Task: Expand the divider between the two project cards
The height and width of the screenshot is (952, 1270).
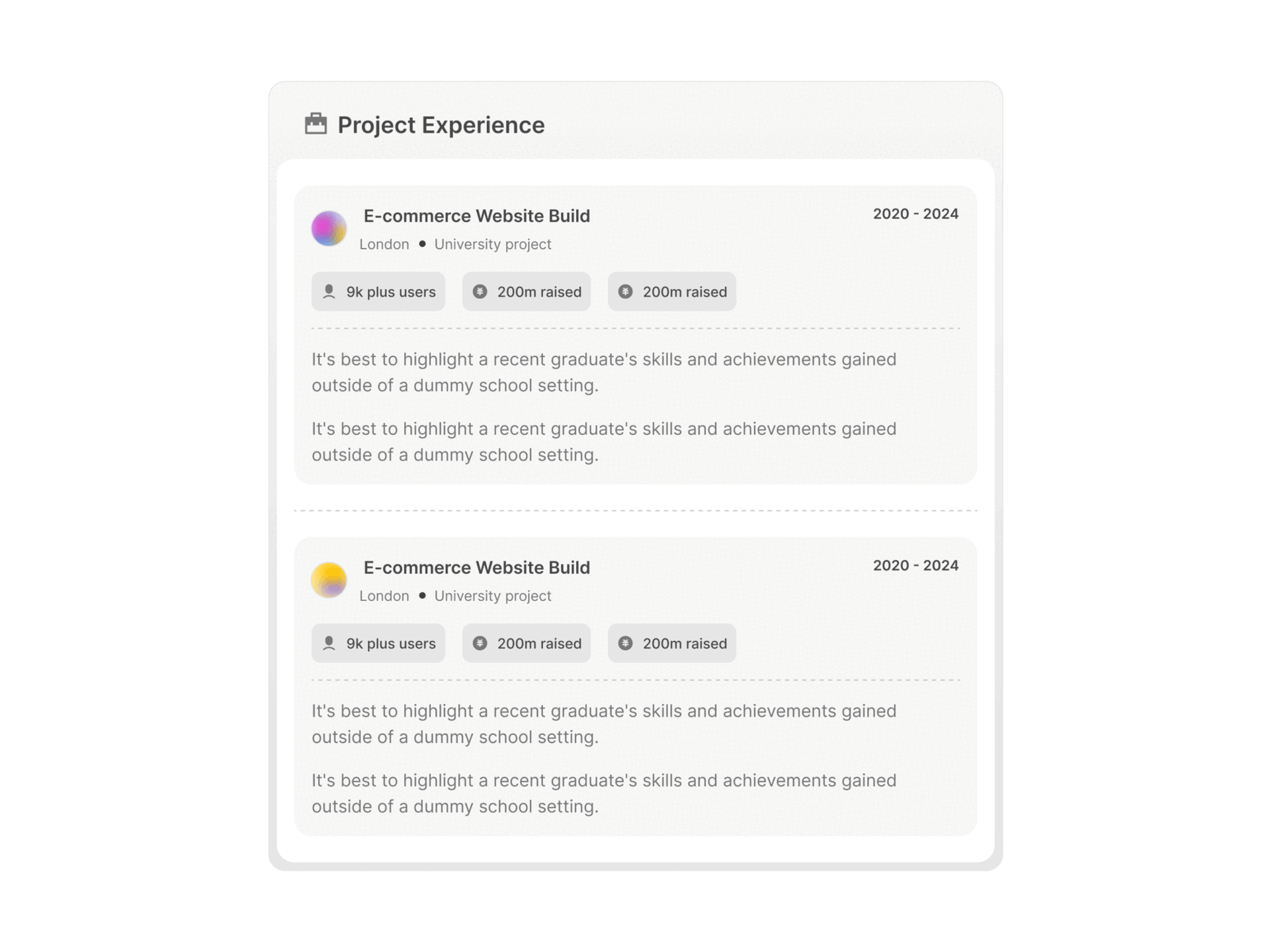Action: tap(635, 509)
